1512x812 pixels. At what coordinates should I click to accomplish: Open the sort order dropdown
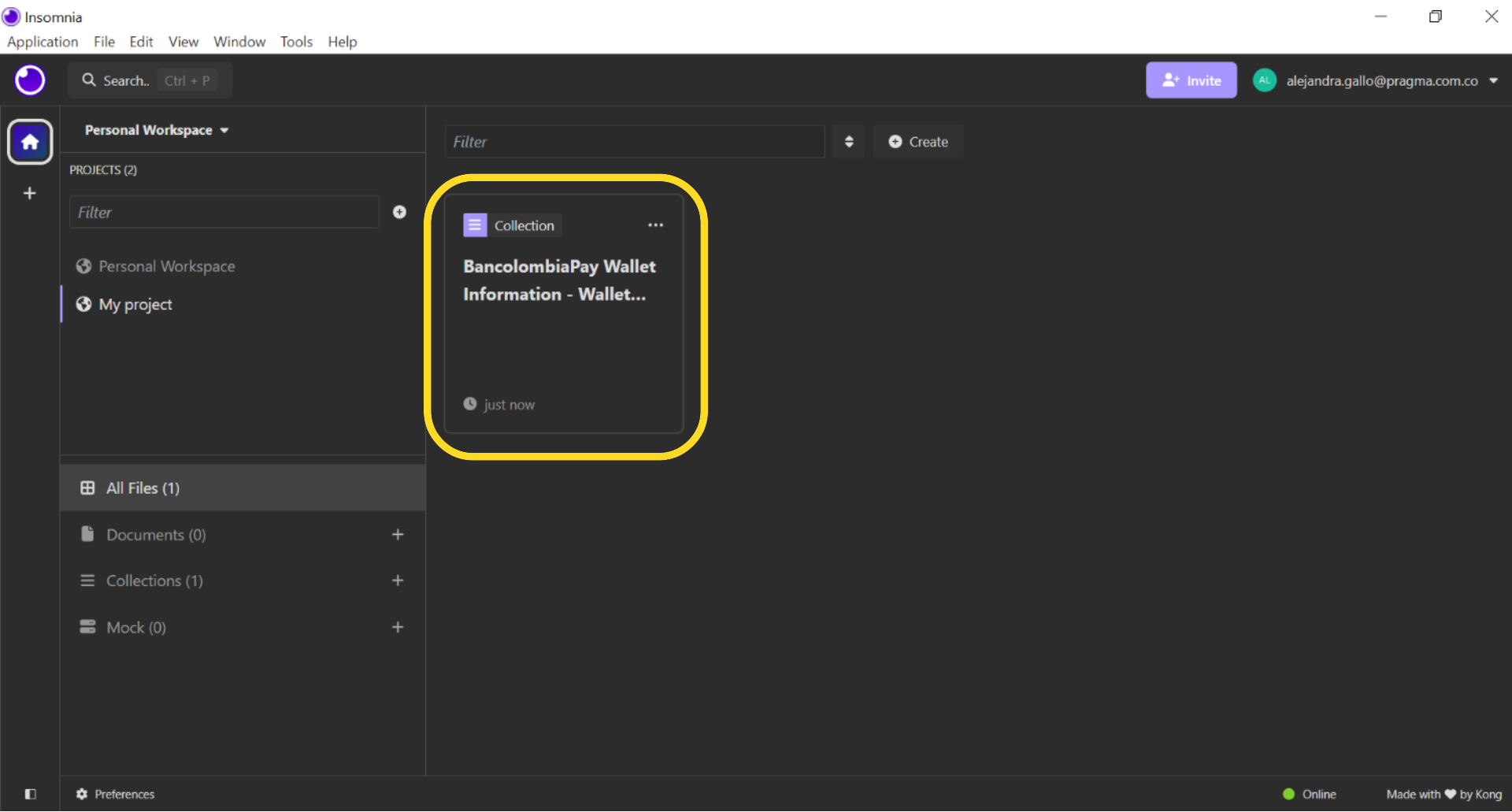tap(849, 142)
